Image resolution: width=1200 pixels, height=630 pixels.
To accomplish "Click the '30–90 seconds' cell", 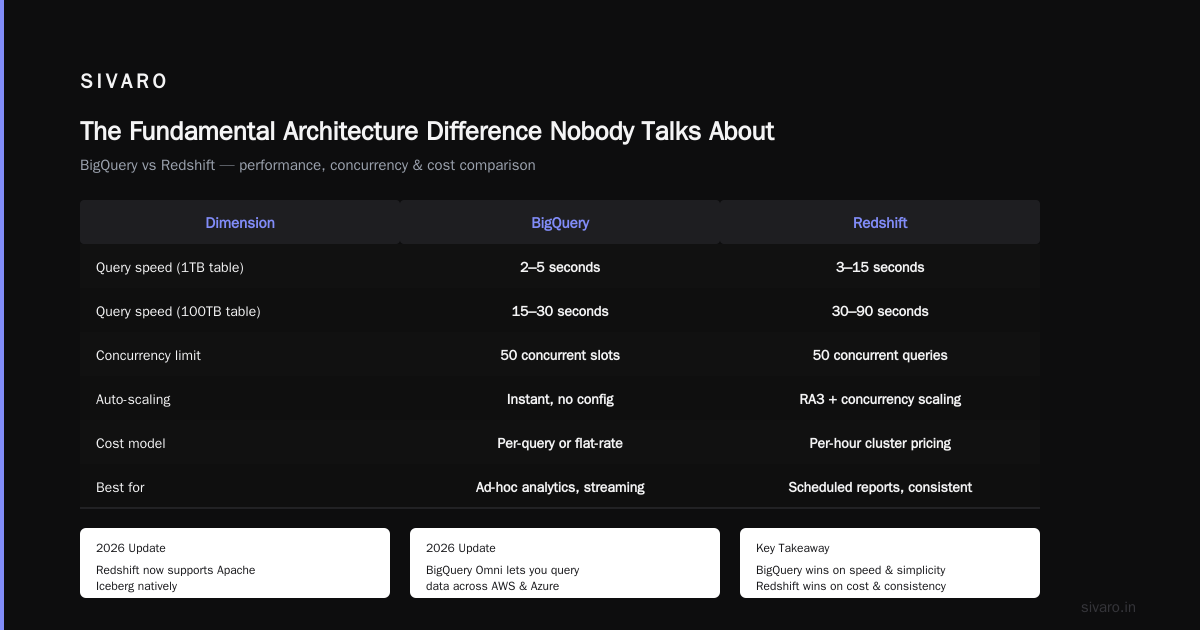I will tap(880, 311).
